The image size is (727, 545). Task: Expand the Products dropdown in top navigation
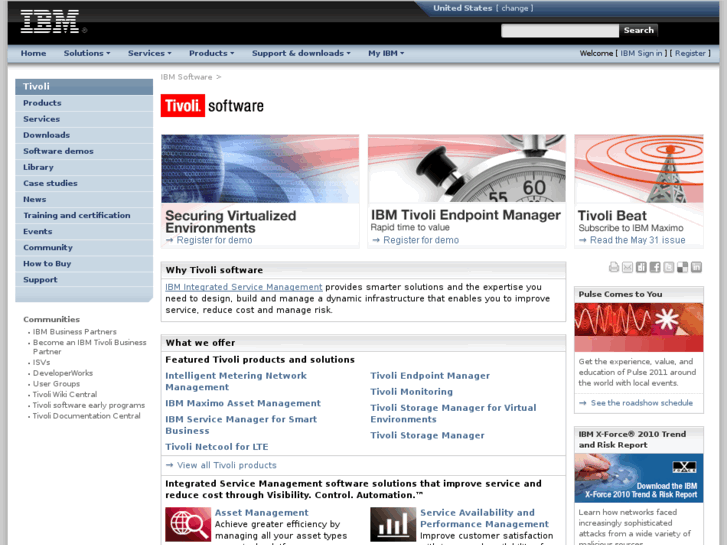coord(211,53)
